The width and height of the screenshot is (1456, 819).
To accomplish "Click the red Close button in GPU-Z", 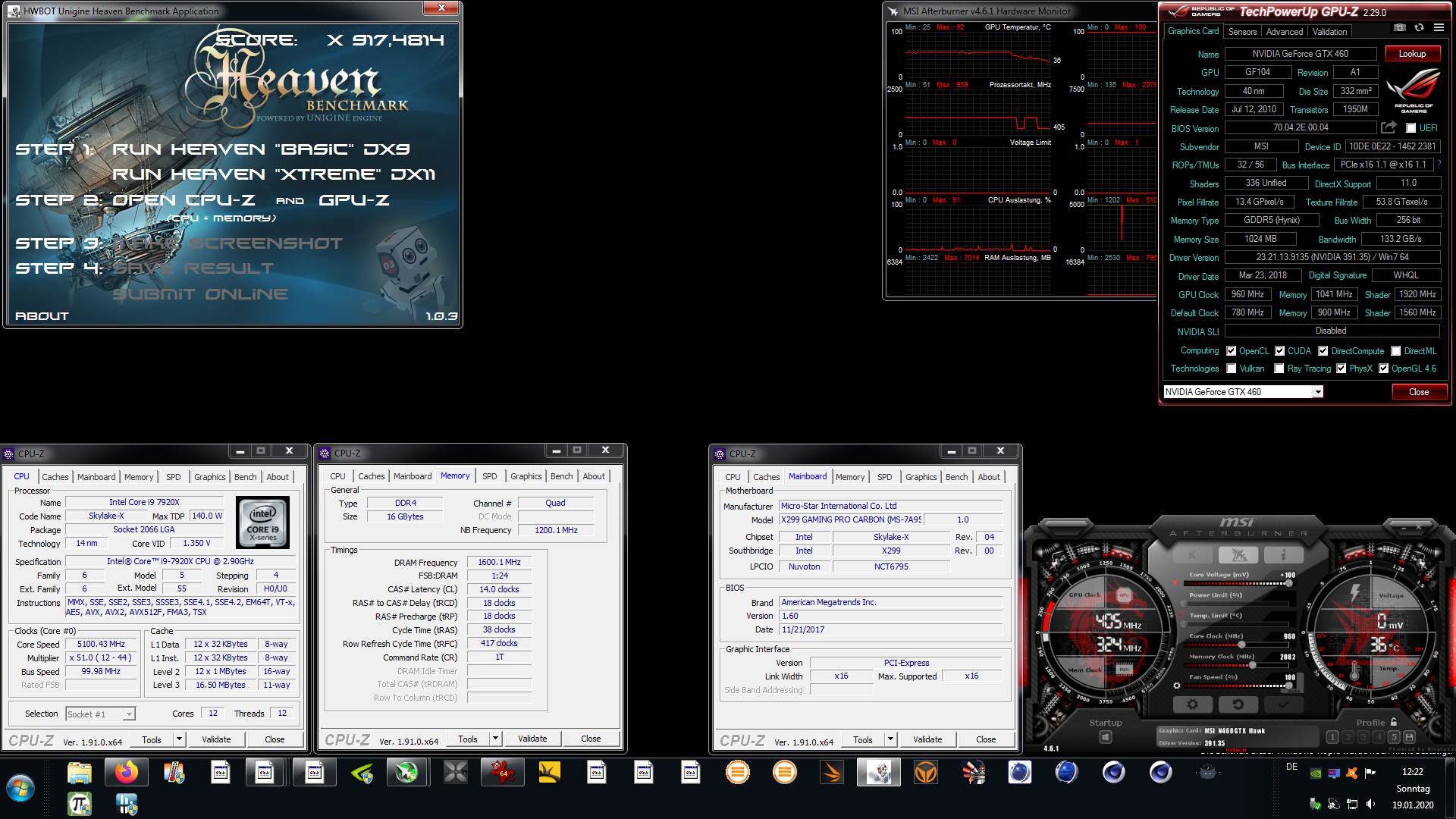I will [1419, 392].
